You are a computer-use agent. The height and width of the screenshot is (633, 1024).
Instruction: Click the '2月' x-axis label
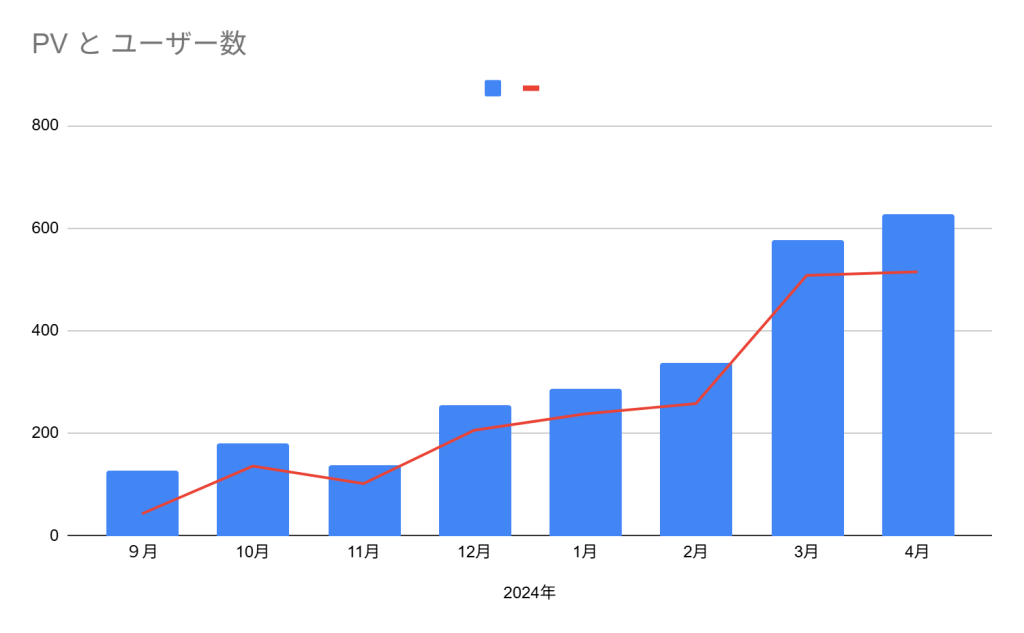click(x=696, y=552)
